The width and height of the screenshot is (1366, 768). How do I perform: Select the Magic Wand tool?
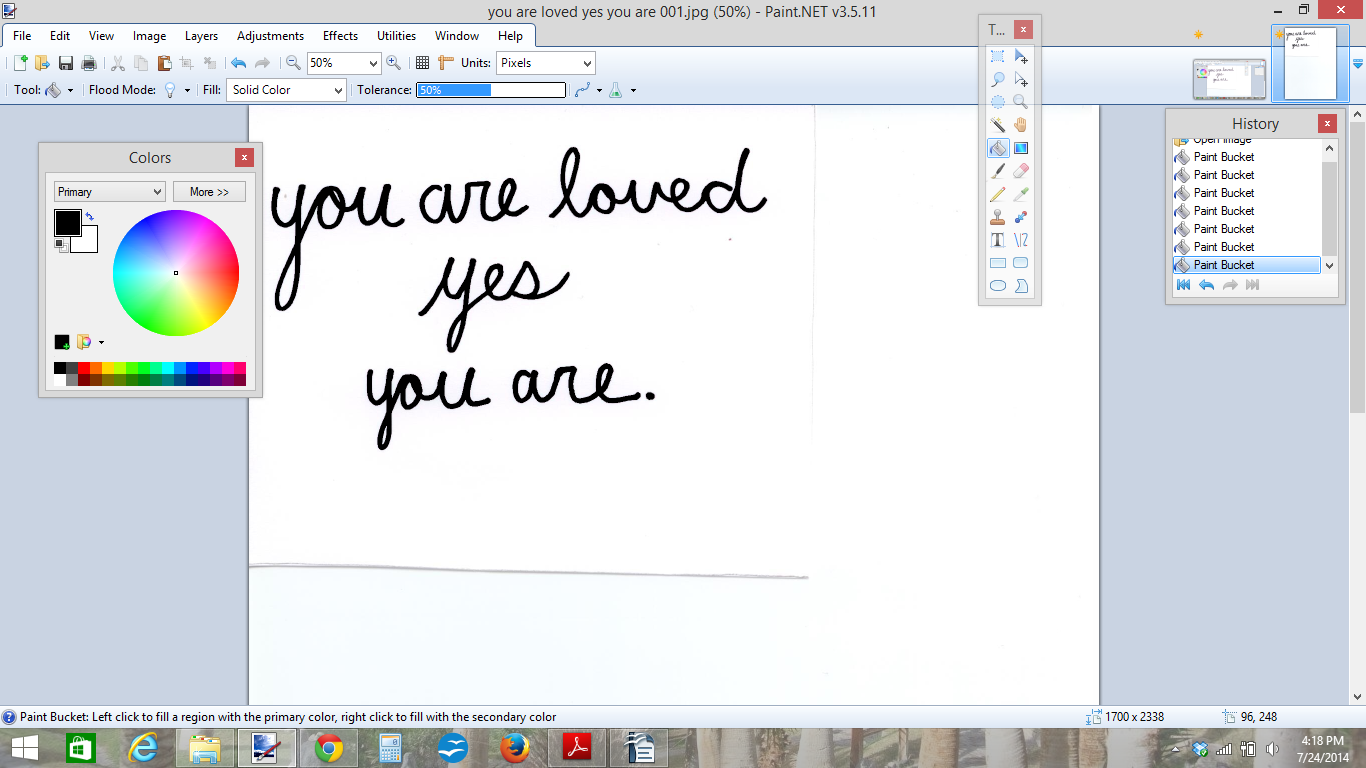[x=997, y=125]
